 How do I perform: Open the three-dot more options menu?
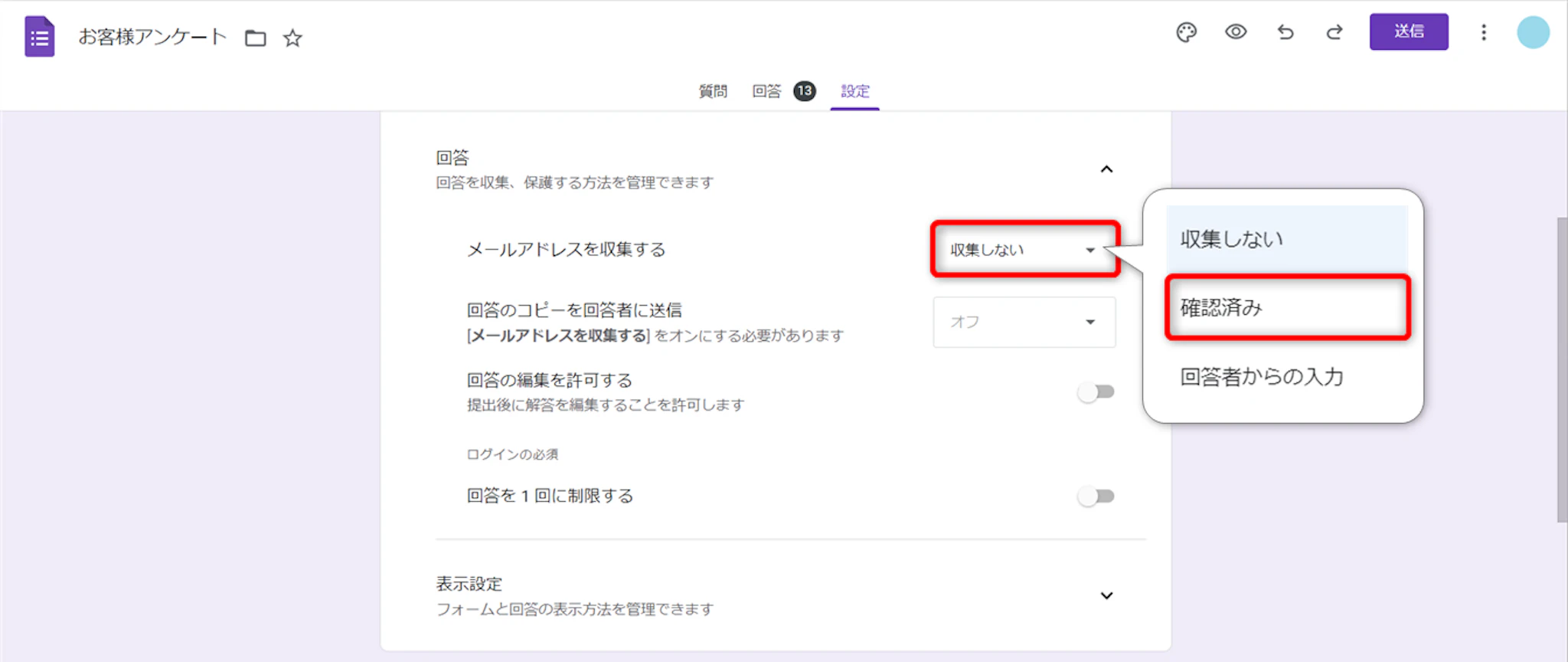(1484, 32)
